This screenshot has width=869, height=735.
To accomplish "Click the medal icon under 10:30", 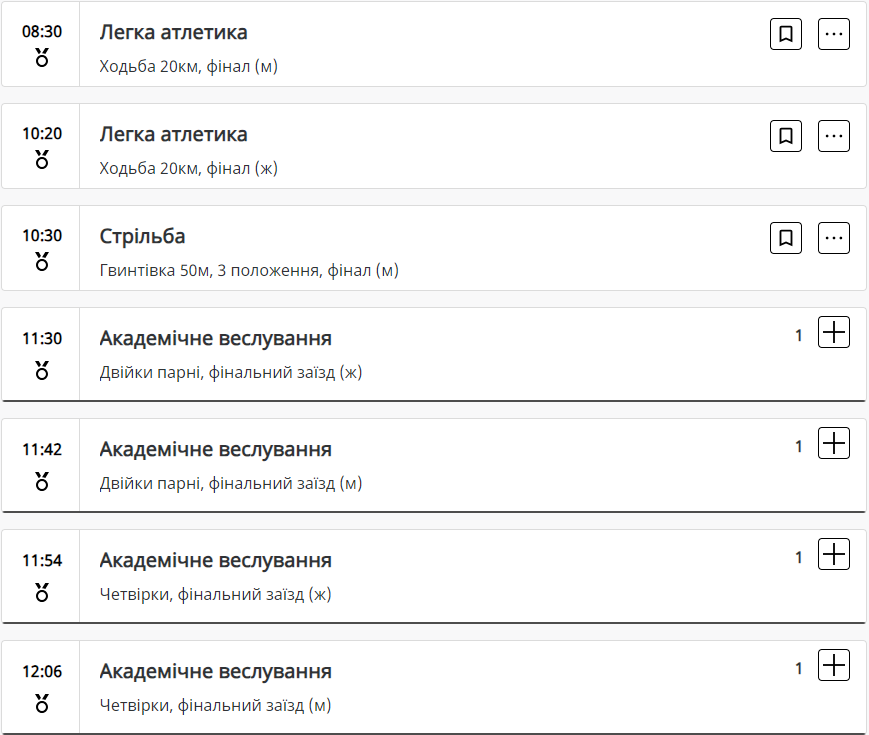I will pyautogui.click(x=42, y=261).
